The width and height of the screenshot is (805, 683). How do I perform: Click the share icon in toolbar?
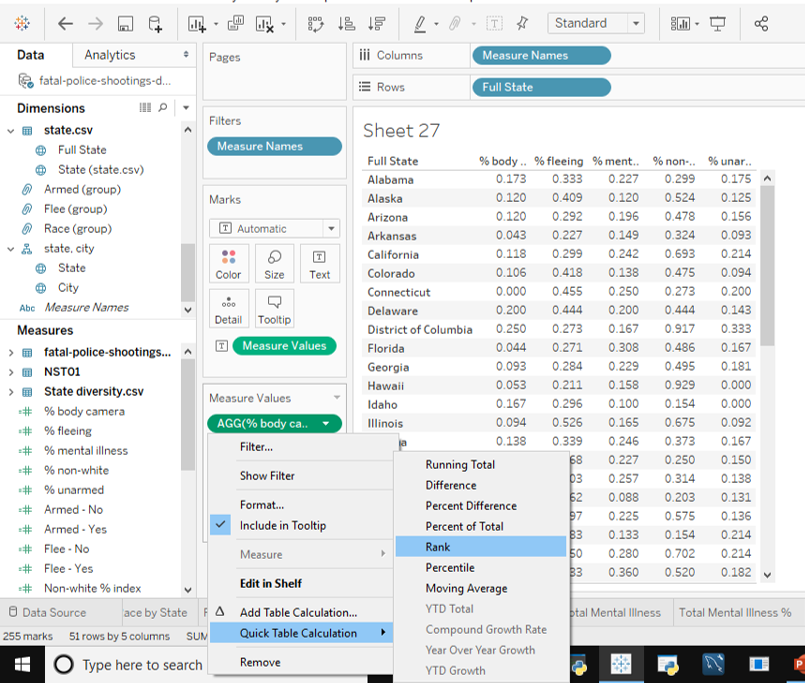(x=761, y=23)
